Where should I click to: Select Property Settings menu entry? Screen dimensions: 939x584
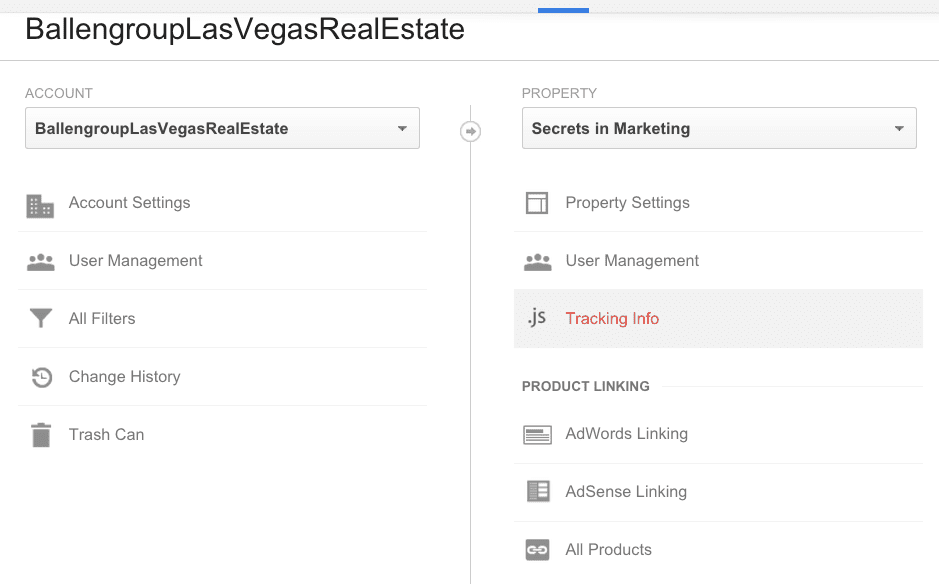[x=718, y=202]
